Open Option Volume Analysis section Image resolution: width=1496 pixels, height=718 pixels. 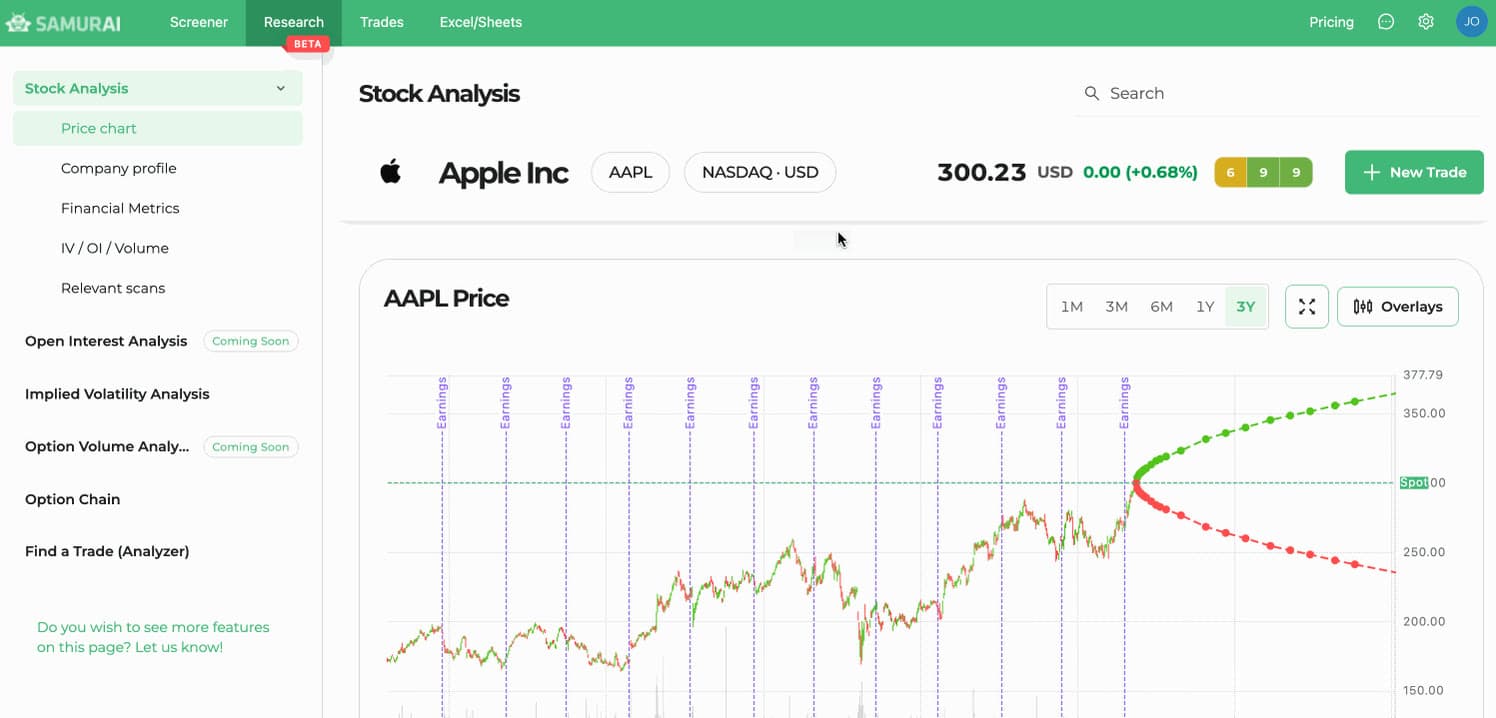pyautogui.click(x=107, y=447)
